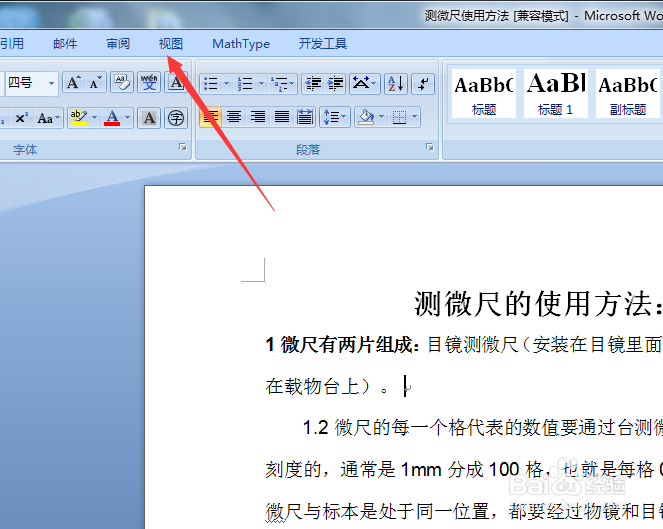Click the line starting with 刻度的，通常是 1mm

464,469
